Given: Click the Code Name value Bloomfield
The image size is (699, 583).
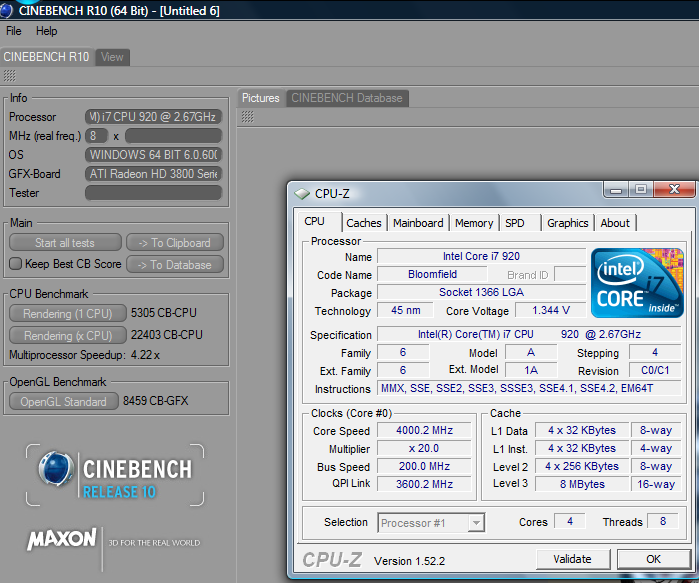Looking at the screenshot, I should point(432,274).
